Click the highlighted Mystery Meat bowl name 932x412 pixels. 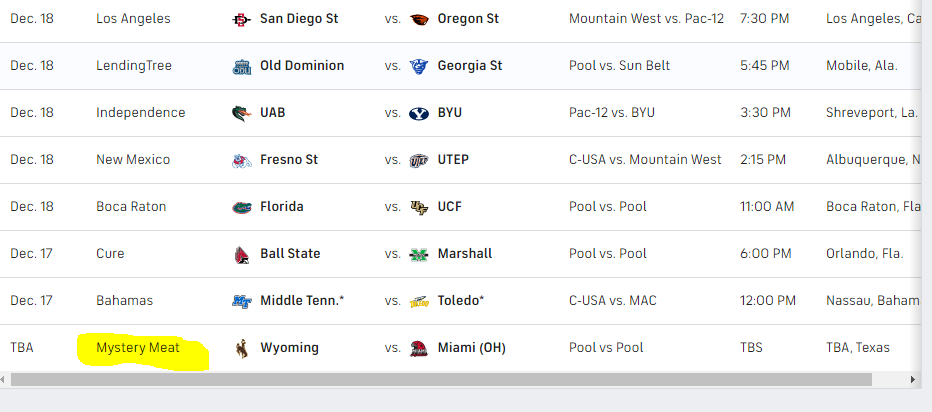138,347
